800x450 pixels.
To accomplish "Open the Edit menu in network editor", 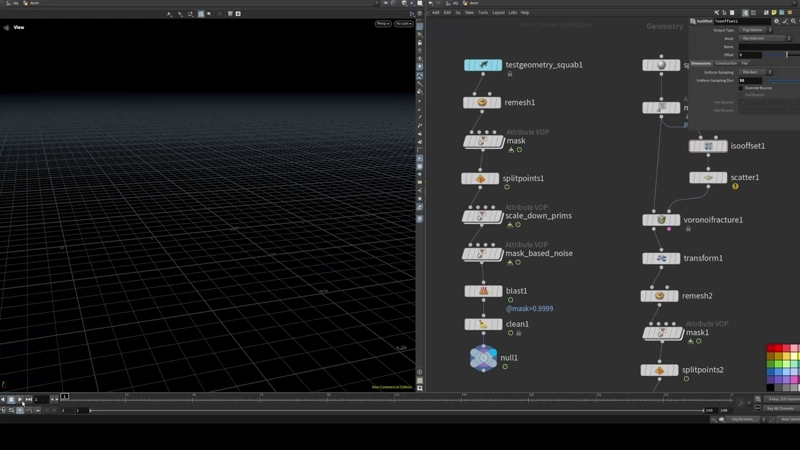I will [447, 13].
